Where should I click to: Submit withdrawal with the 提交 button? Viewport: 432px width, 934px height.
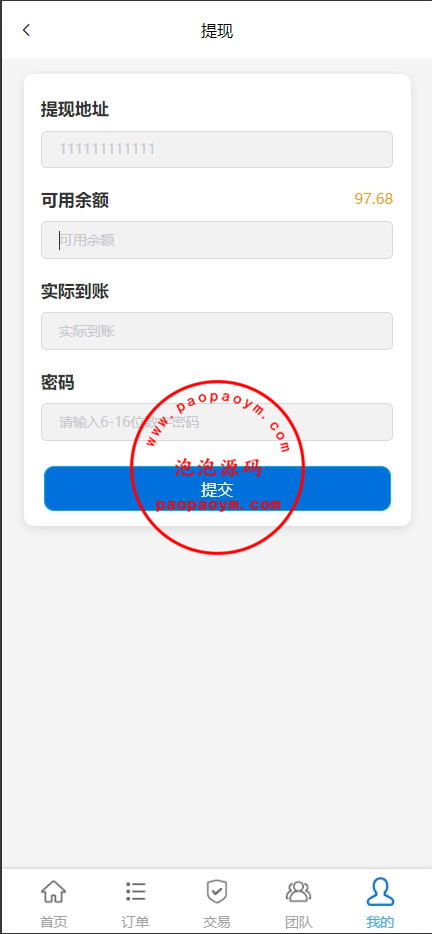pos(217,488)
